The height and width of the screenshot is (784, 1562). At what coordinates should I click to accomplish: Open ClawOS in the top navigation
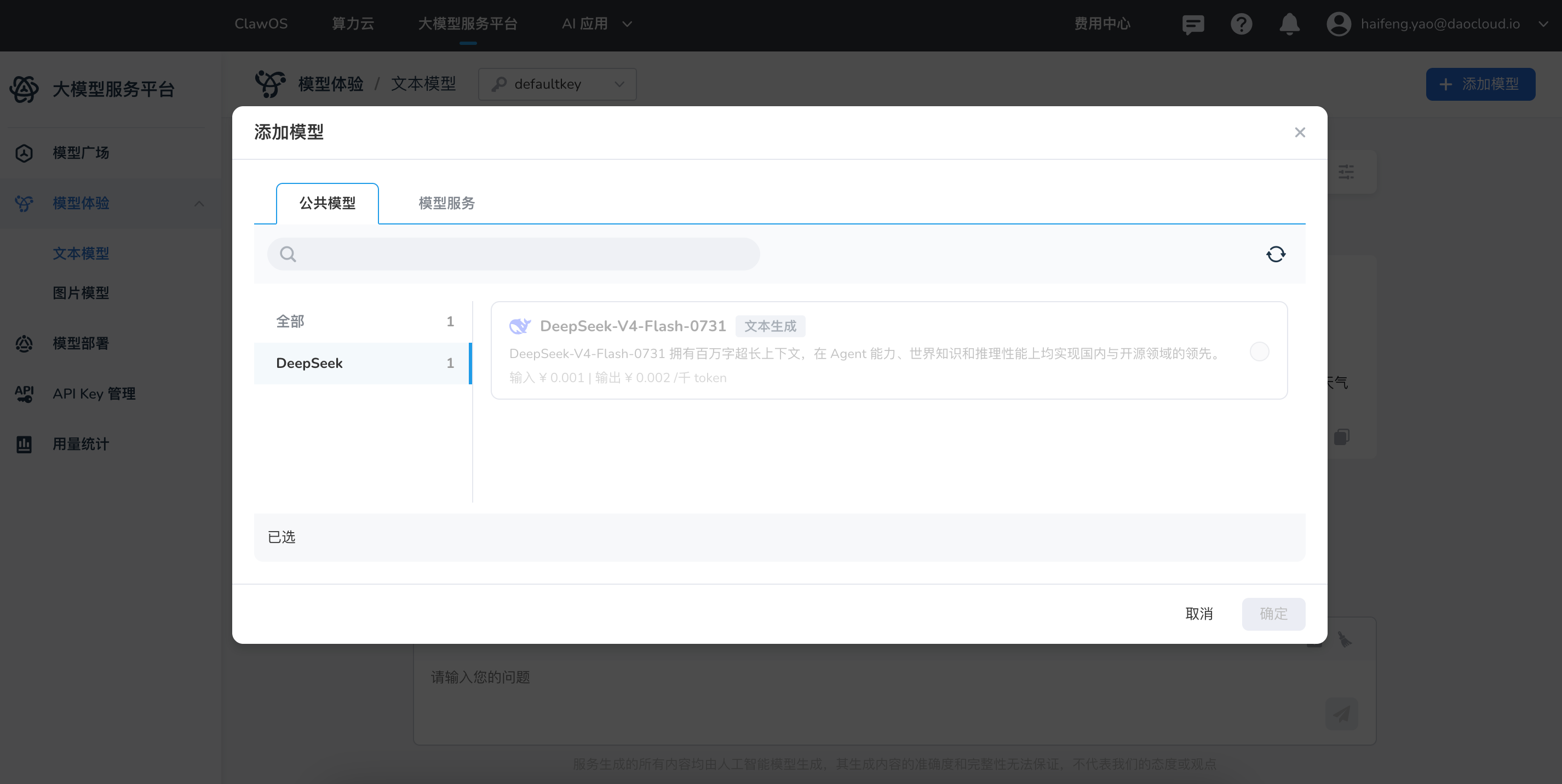261,24
